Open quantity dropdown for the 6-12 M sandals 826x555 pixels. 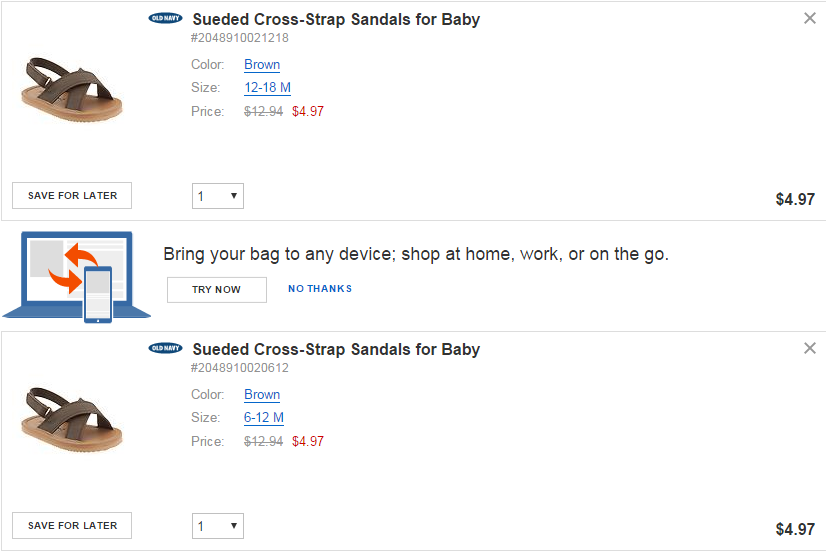coord(218,526)
